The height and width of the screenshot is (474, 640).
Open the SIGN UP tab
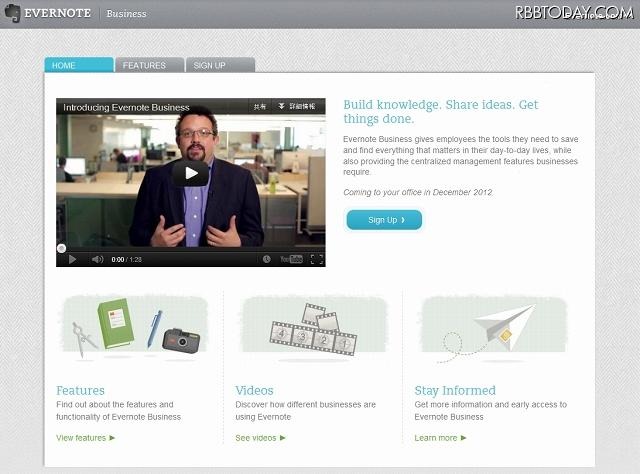click(220, 65)
